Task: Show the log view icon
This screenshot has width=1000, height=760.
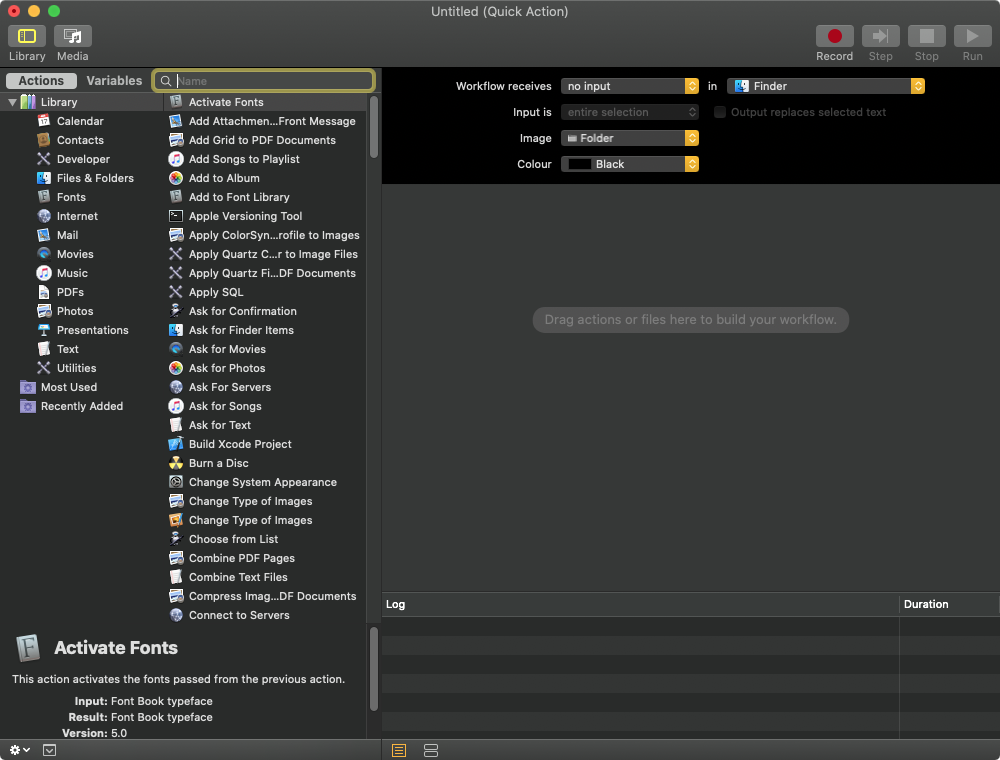Action: (x=399, y=750)
